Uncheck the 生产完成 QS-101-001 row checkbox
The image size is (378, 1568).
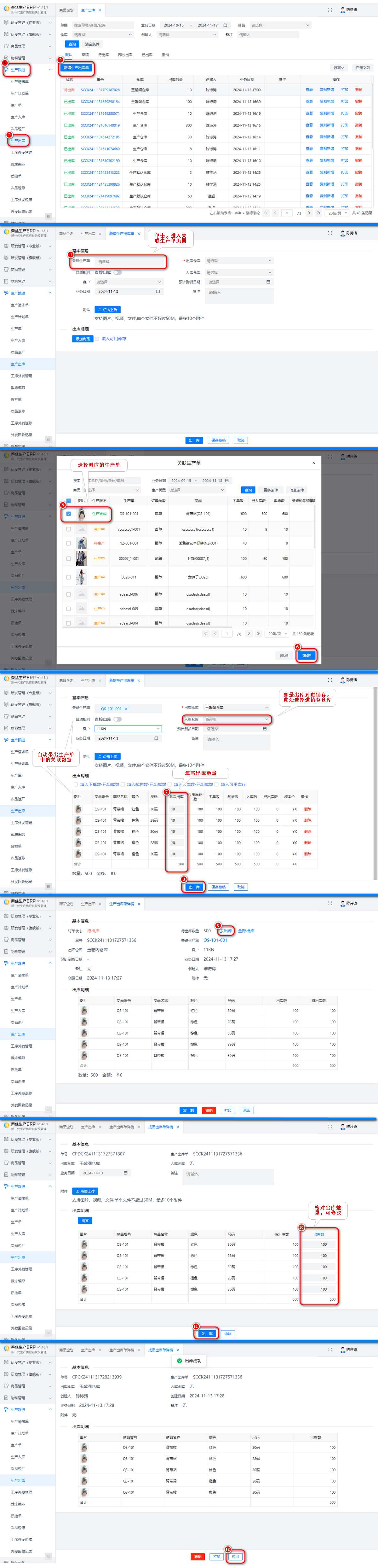(x=69, y=514)
